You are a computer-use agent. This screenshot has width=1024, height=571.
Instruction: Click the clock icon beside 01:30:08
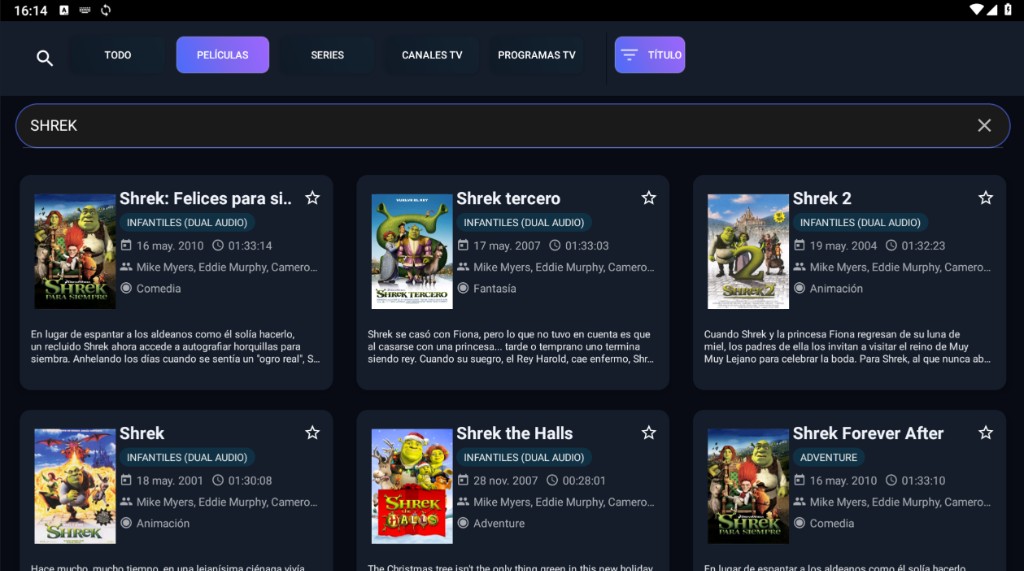click(217, 480)
